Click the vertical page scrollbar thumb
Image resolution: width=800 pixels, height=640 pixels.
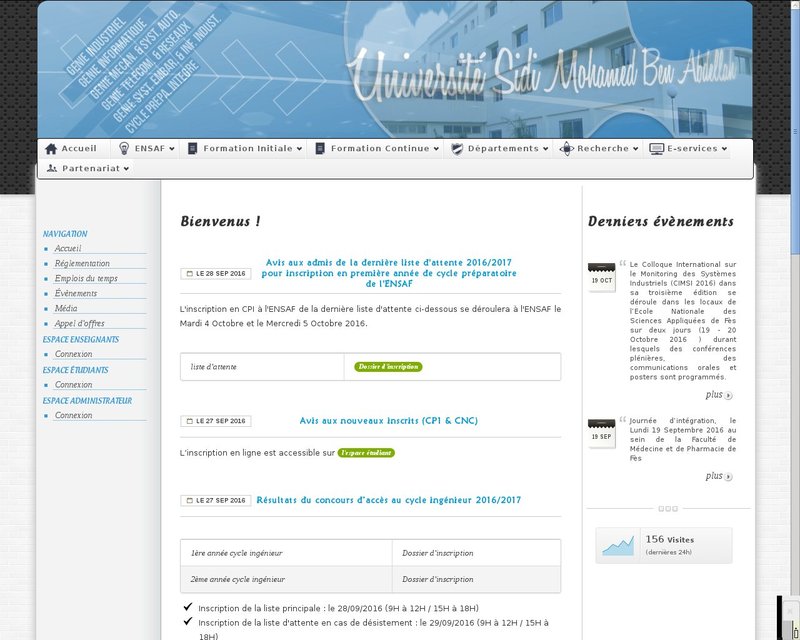click(795, 133)
